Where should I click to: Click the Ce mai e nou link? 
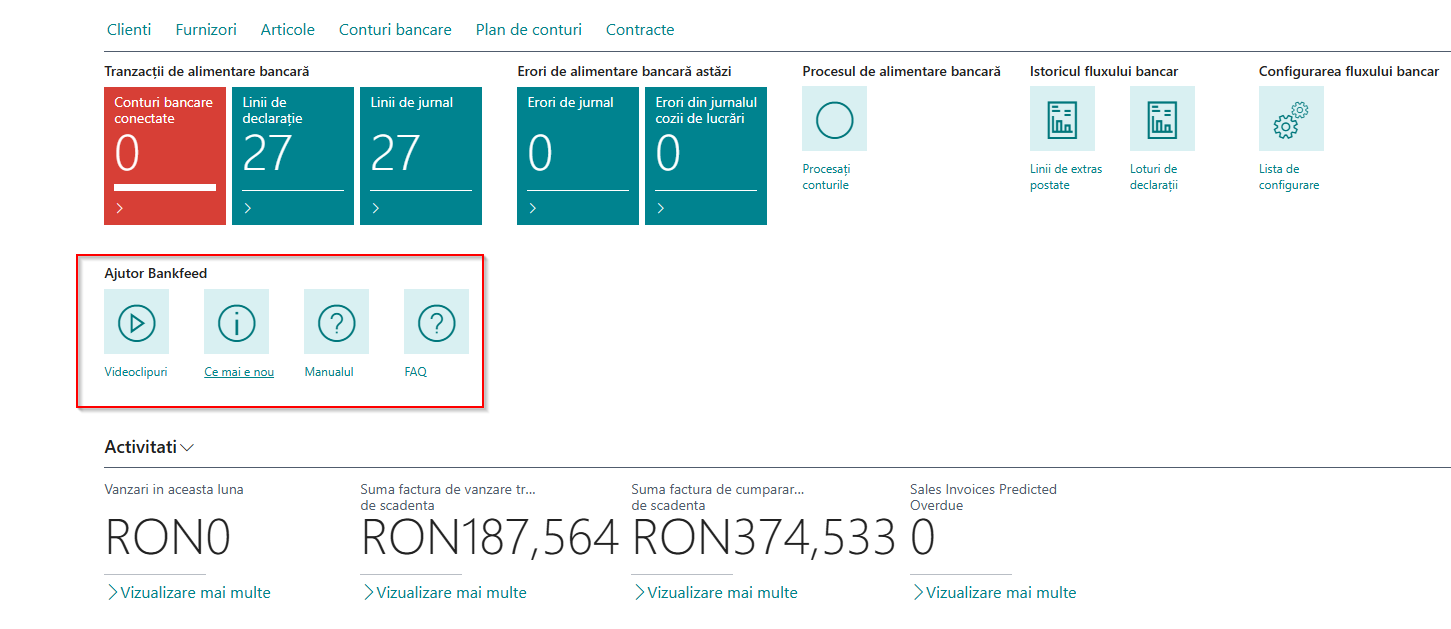239,372
